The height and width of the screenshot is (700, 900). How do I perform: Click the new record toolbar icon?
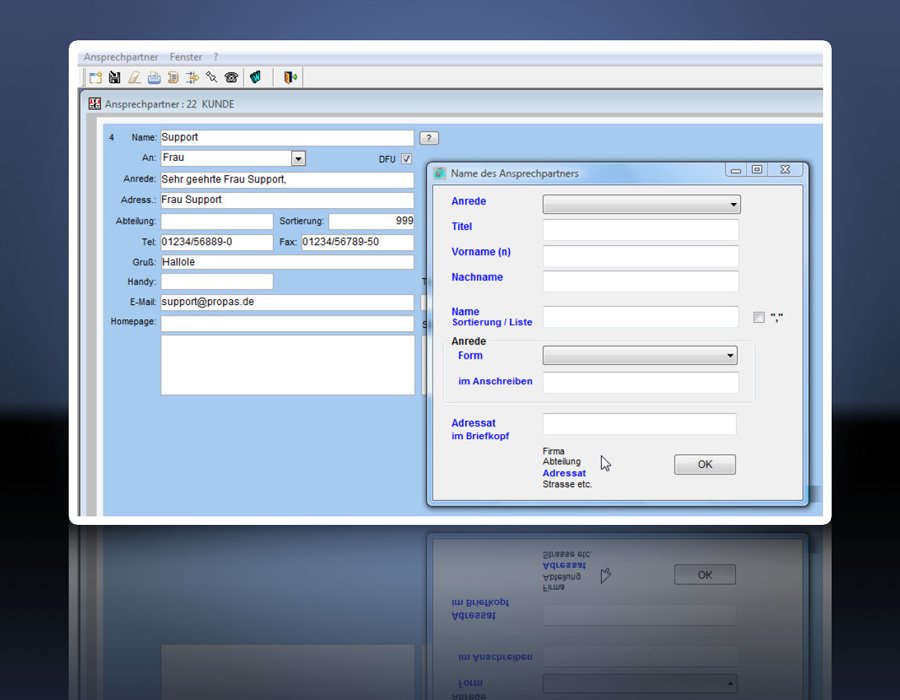(x=96, y=77)
